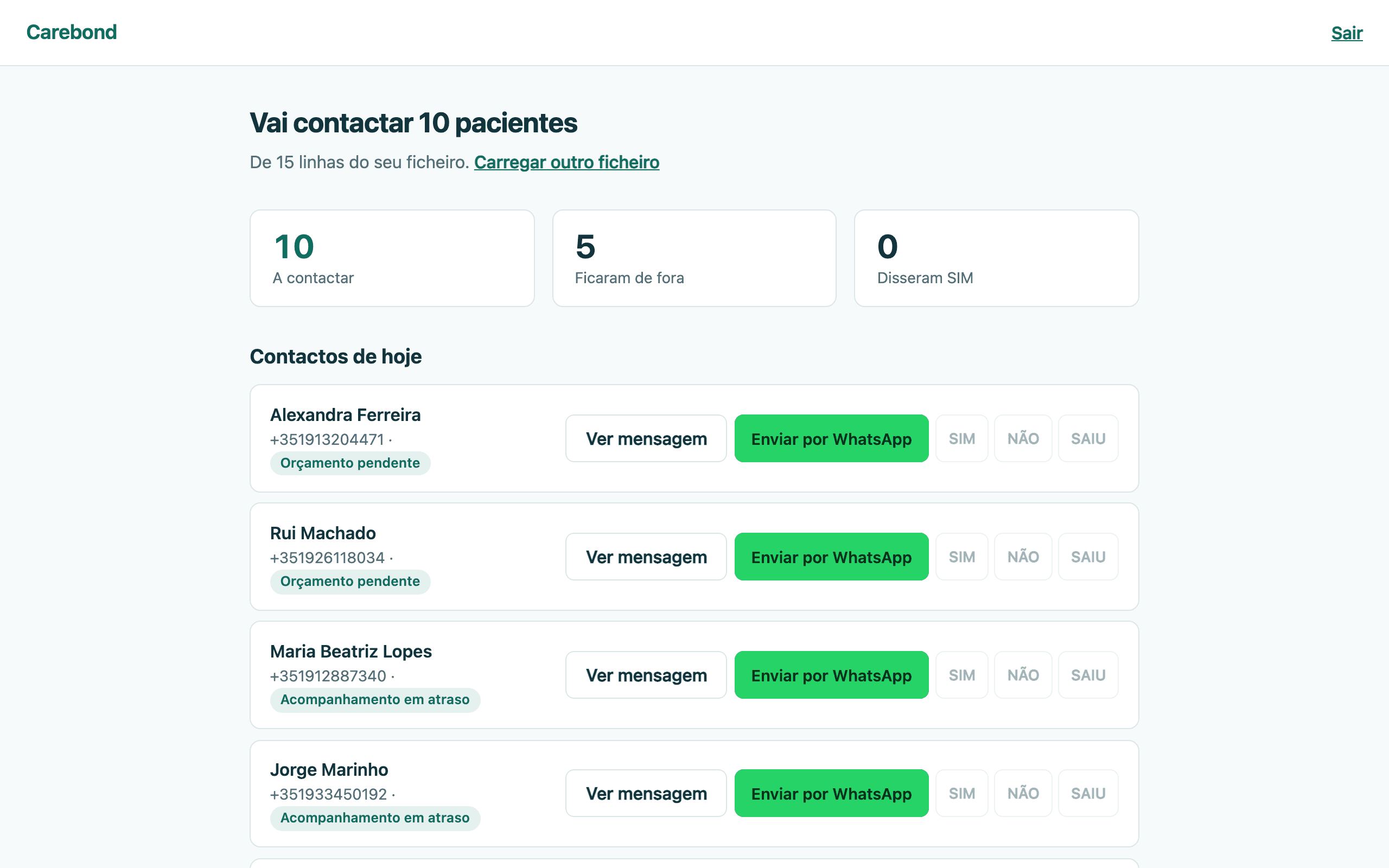Mark Jorge Marinho as NÃO
The image size is (1389, 868).
click(x=1023, y=793)
